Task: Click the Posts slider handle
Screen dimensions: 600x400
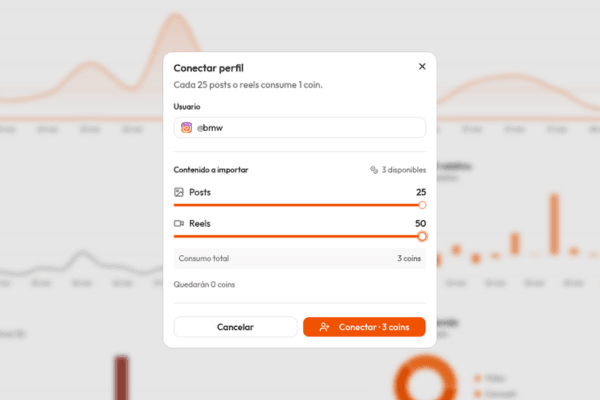Action: click(x=422, y=205)
